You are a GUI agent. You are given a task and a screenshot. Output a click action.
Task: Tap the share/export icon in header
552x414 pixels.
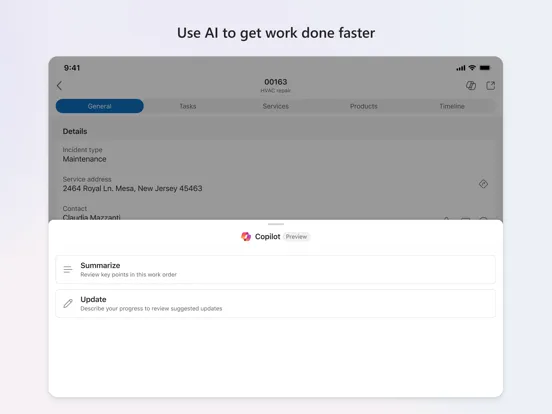point(490,86)
